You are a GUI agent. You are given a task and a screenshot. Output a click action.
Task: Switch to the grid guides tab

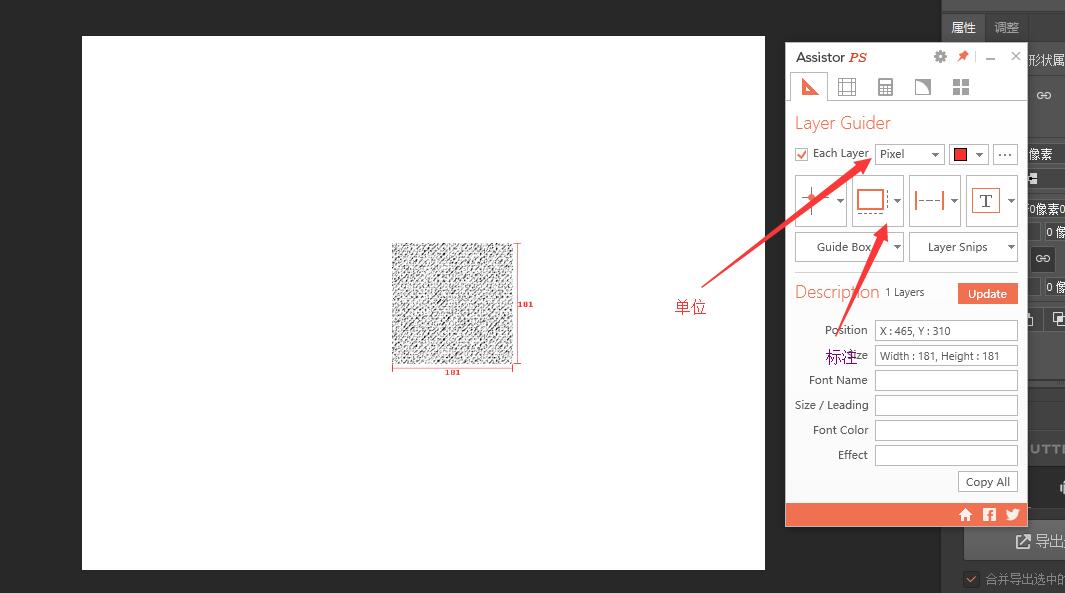[x=846, y=87]
